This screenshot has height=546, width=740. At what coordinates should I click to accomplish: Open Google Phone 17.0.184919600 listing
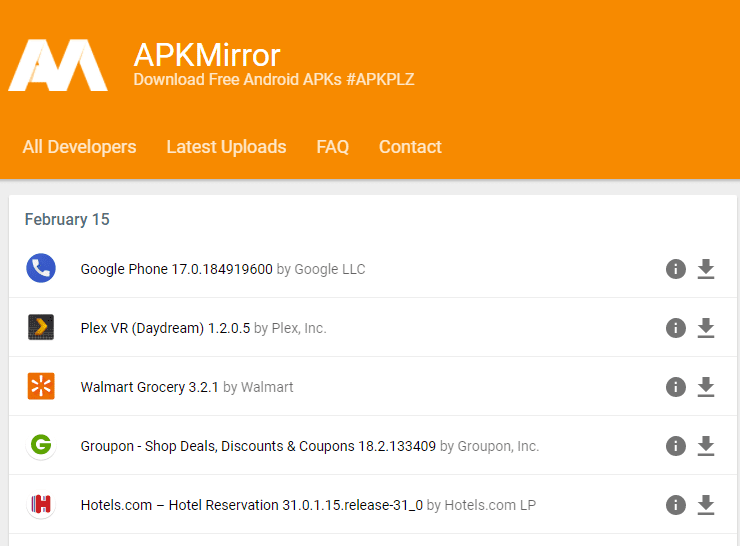pyautogui.click(x=177, y=269)
